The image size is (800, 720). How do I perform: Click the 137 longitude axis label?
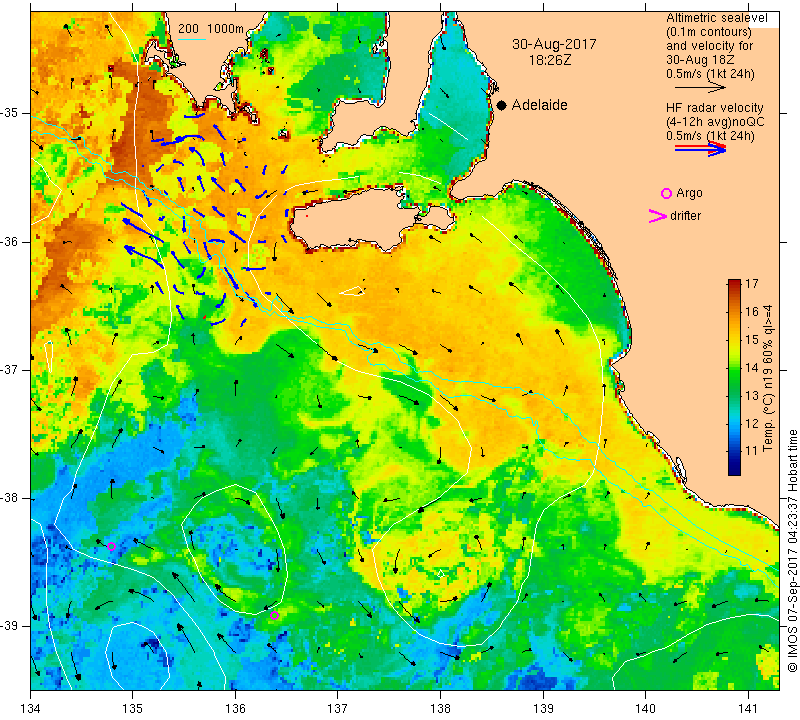pyautogui.click(x=338, y=708)
